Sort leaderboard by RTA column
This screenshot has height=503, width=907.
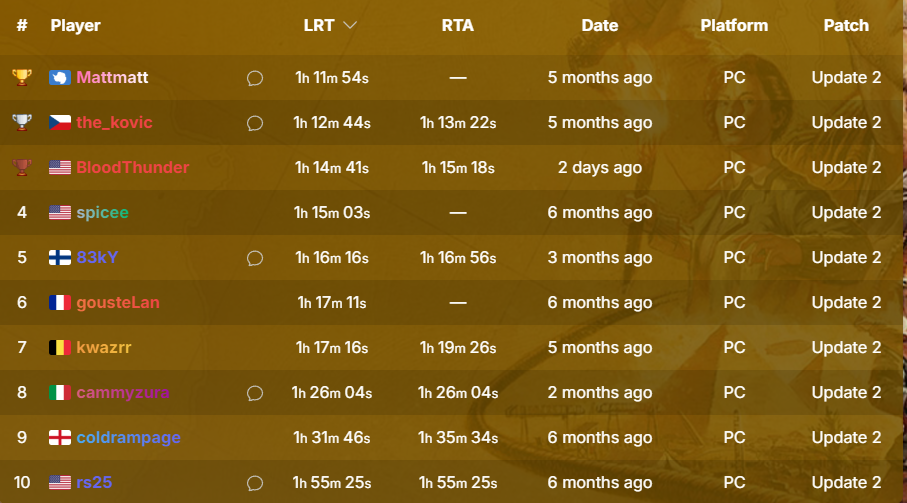(x=458, y=25)
